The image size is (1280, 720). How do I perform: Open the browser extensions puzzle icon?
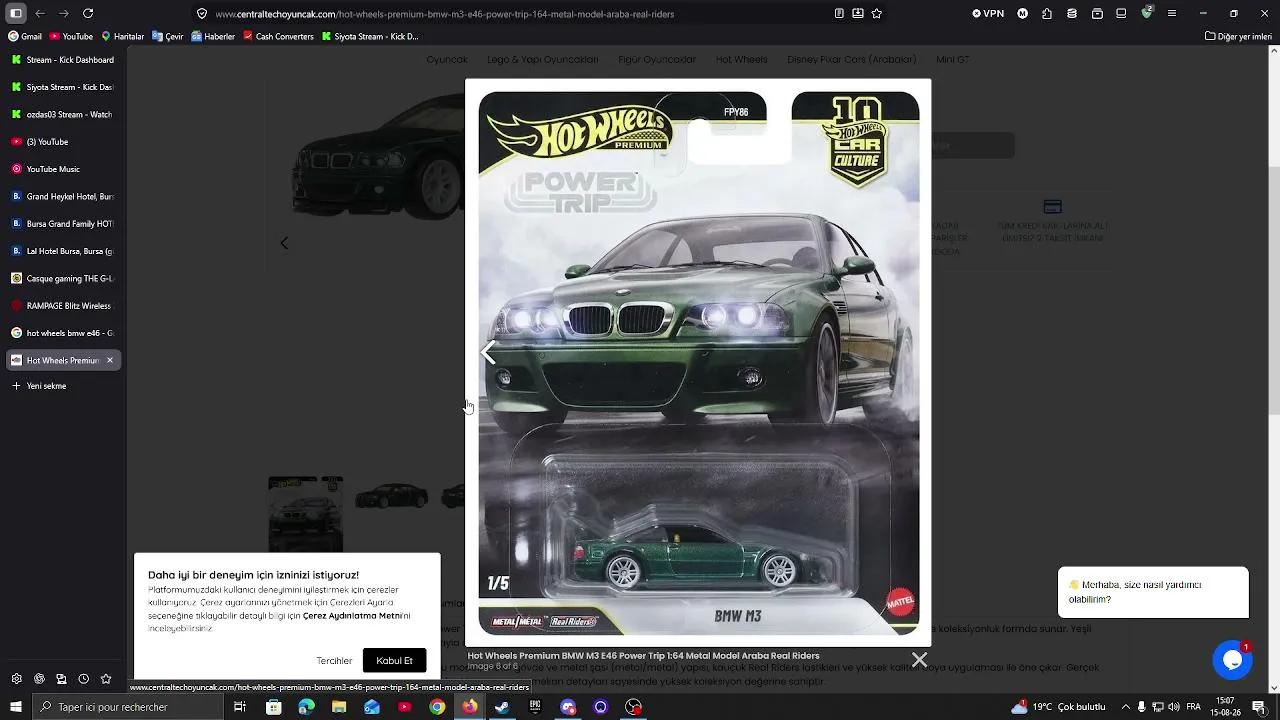[1047, 13]
